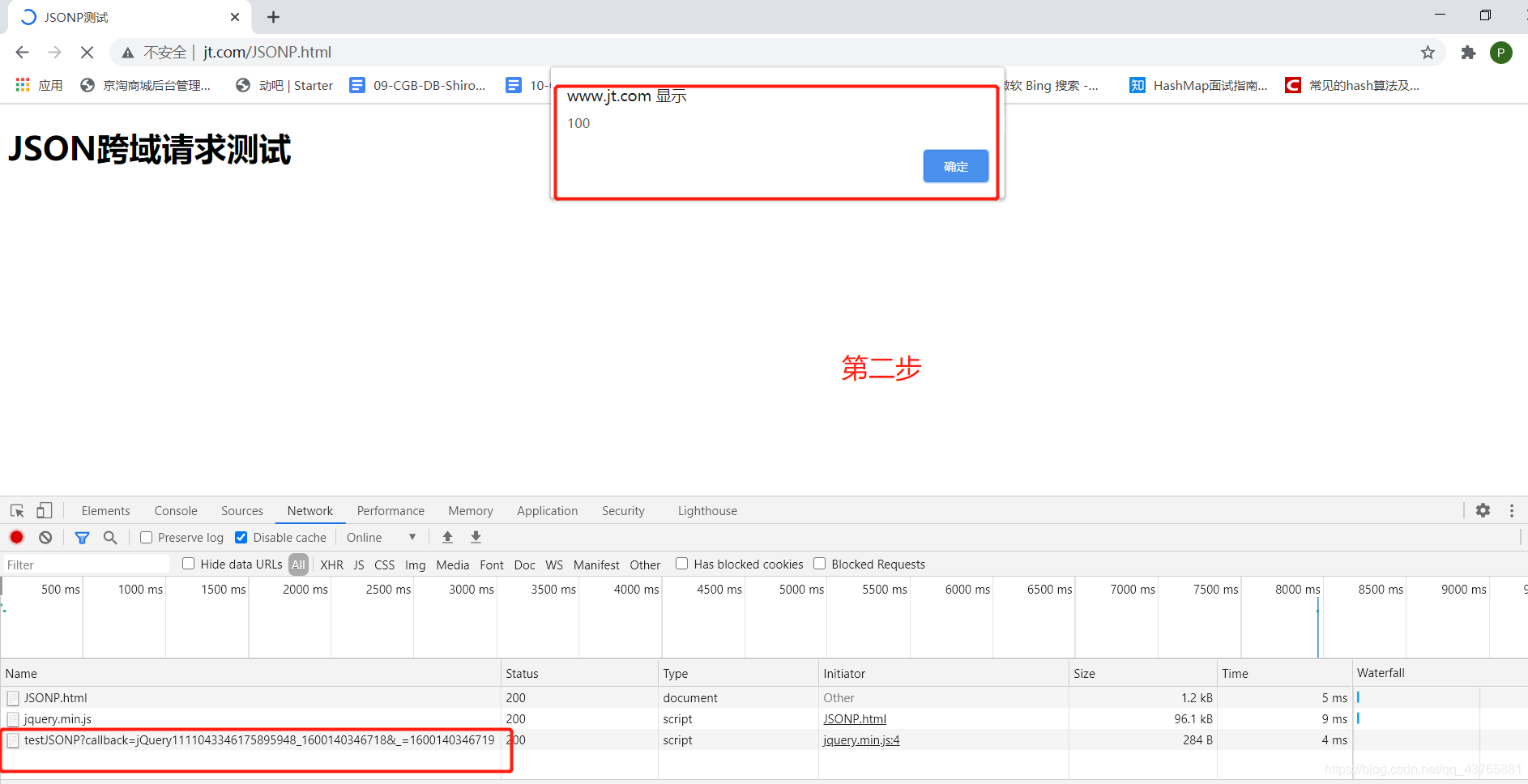The height and width of the screenshot is (784, 1528).
Task: Switch to the Console tab
Action: pyautogui.click(x=176, y=511)
